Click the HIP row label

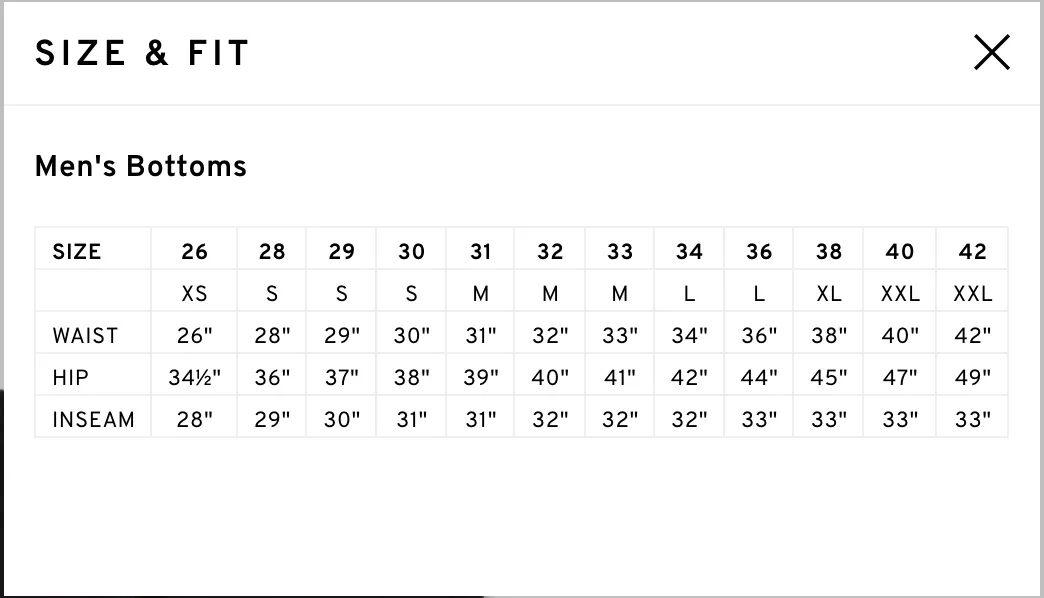coord(70,377)
